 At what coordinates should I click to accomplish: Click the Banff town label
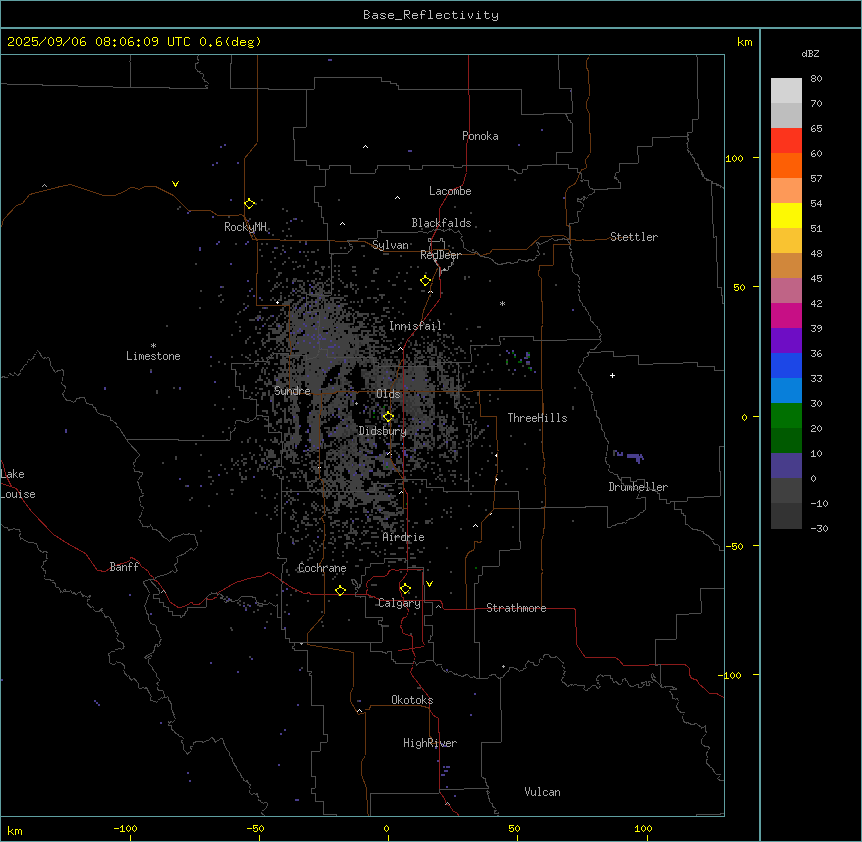[x=124, y=567]
